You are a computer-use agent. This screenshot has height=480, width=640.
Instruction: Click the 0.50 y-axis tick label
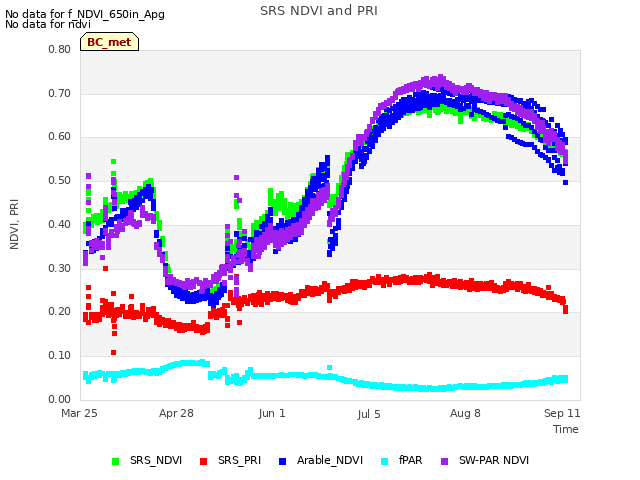[60, 180]
